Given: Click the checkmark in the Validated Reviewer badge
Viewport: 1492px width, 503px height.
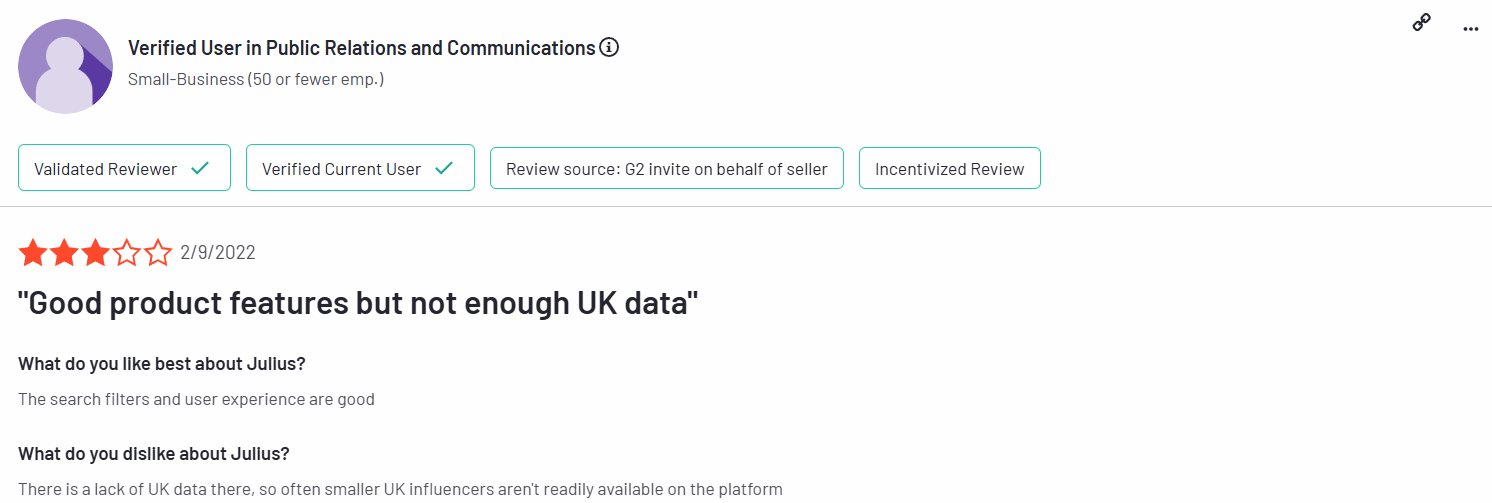Looking at the screenshot, I should [x=200, y=168].
